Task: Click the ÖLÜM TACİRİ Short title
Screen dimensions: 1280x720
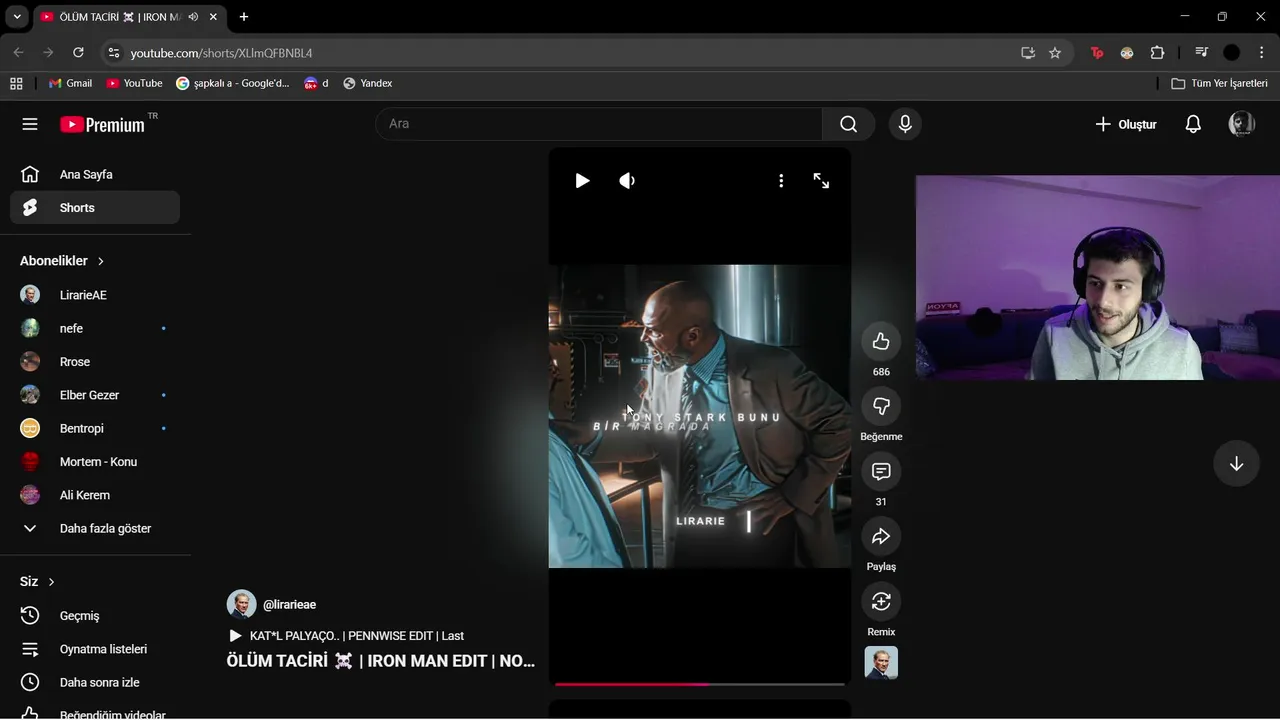Action: (x=381, y=661)
